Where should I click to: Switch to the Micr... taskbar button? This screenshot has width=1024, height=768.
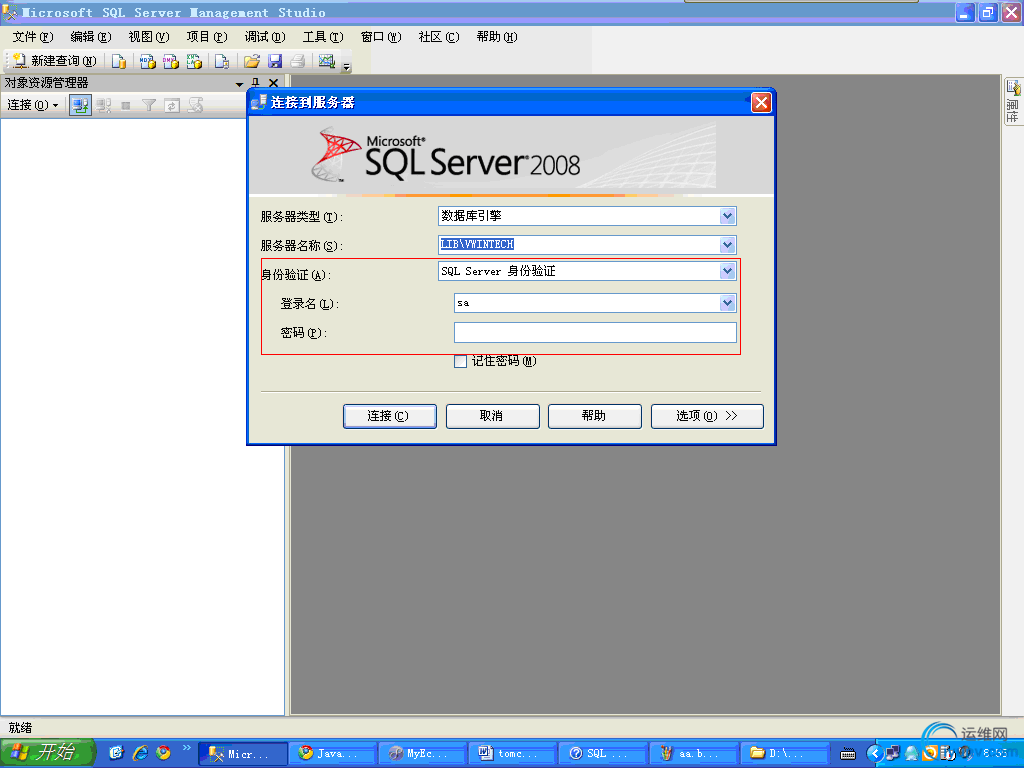(243, 754)
